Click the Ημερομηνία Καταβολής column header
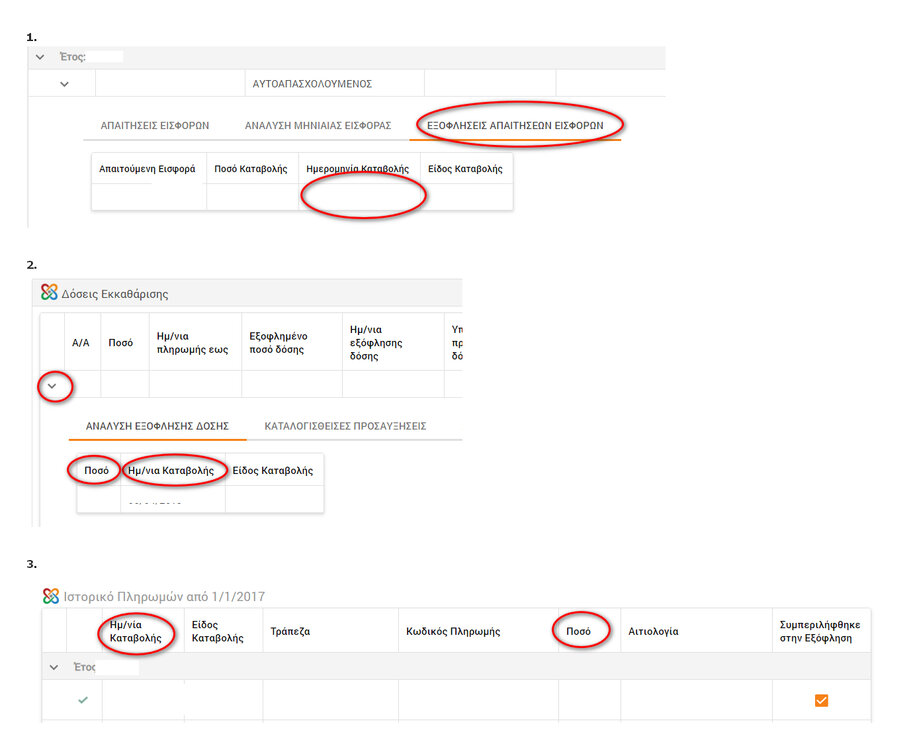911x750 pixels. (x=359, y=169)
